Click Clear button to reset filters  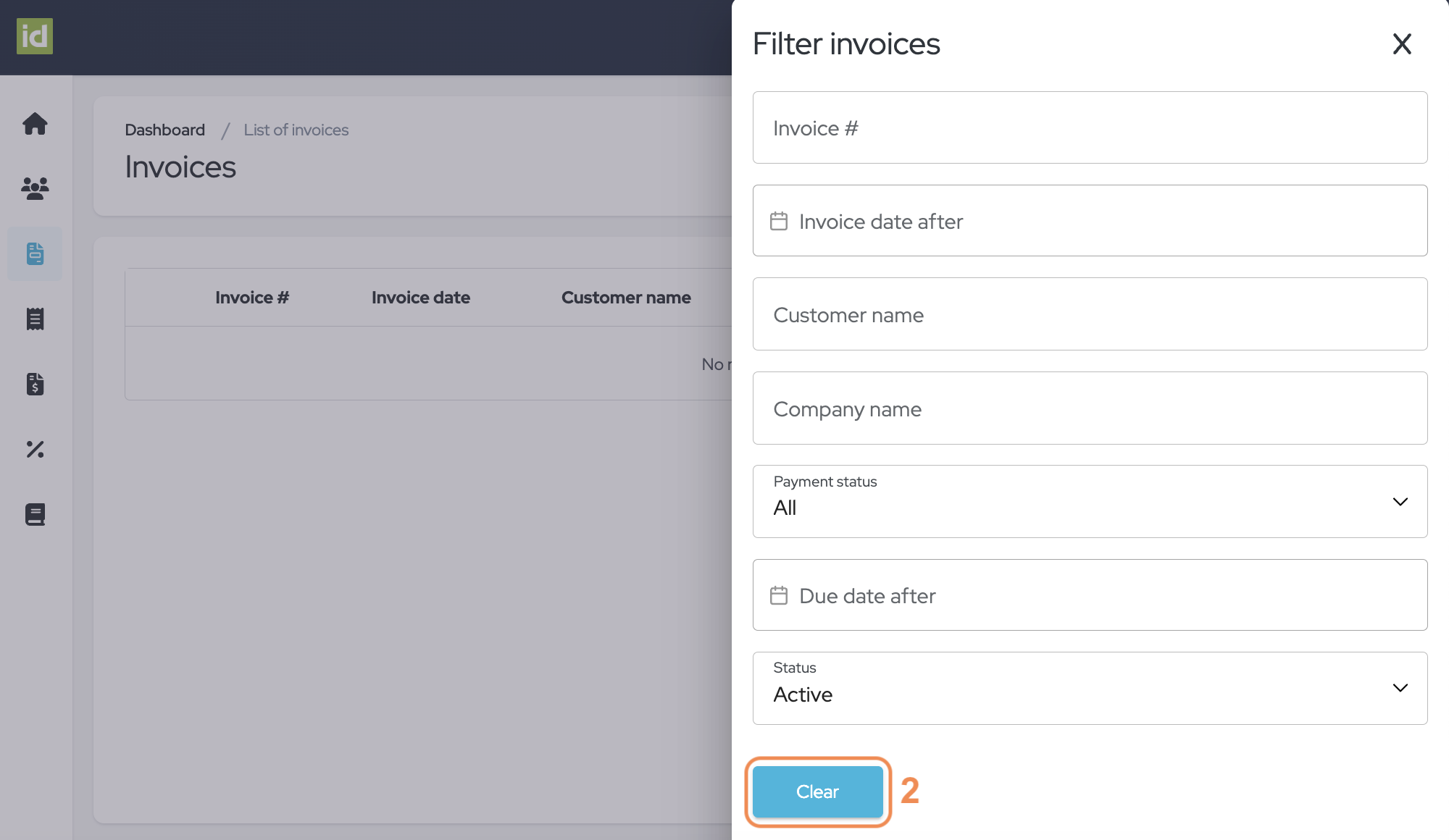pyautogui.click(x=817, y=790)
